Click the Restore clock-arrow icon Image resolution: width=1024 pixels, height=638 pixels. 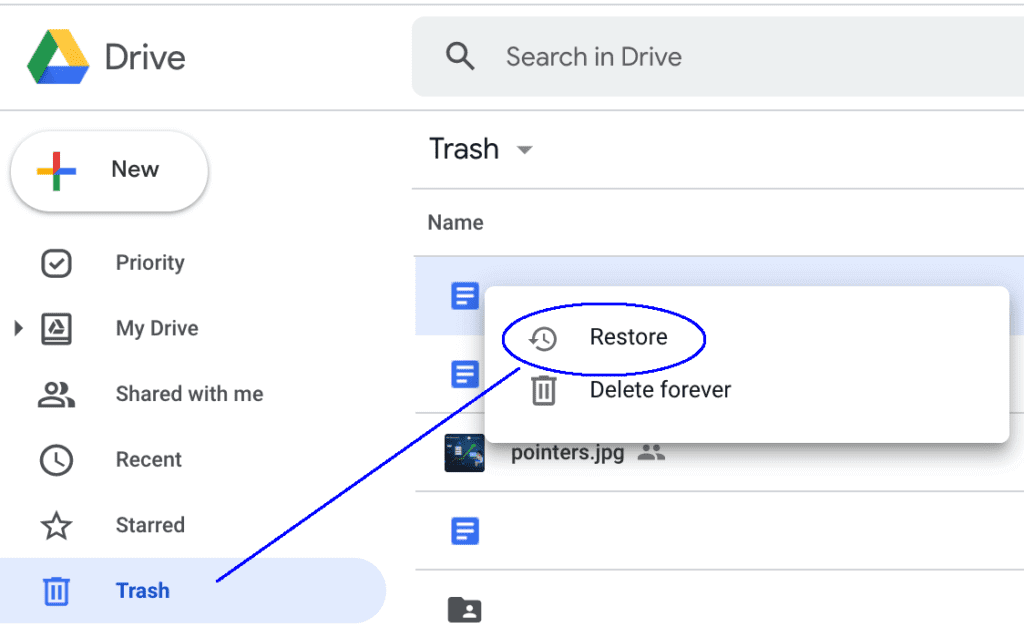(x=541, y=337)
